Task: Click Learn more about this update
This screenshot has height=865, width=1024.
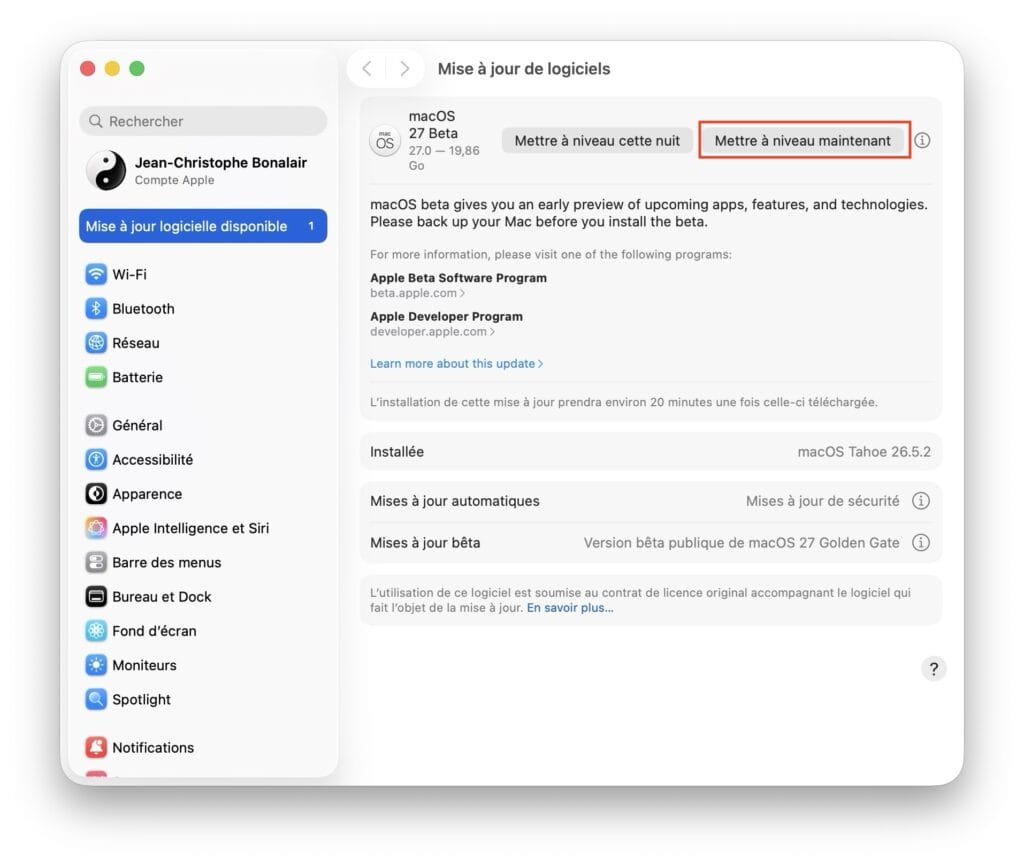Action: [x=456, y=364]
